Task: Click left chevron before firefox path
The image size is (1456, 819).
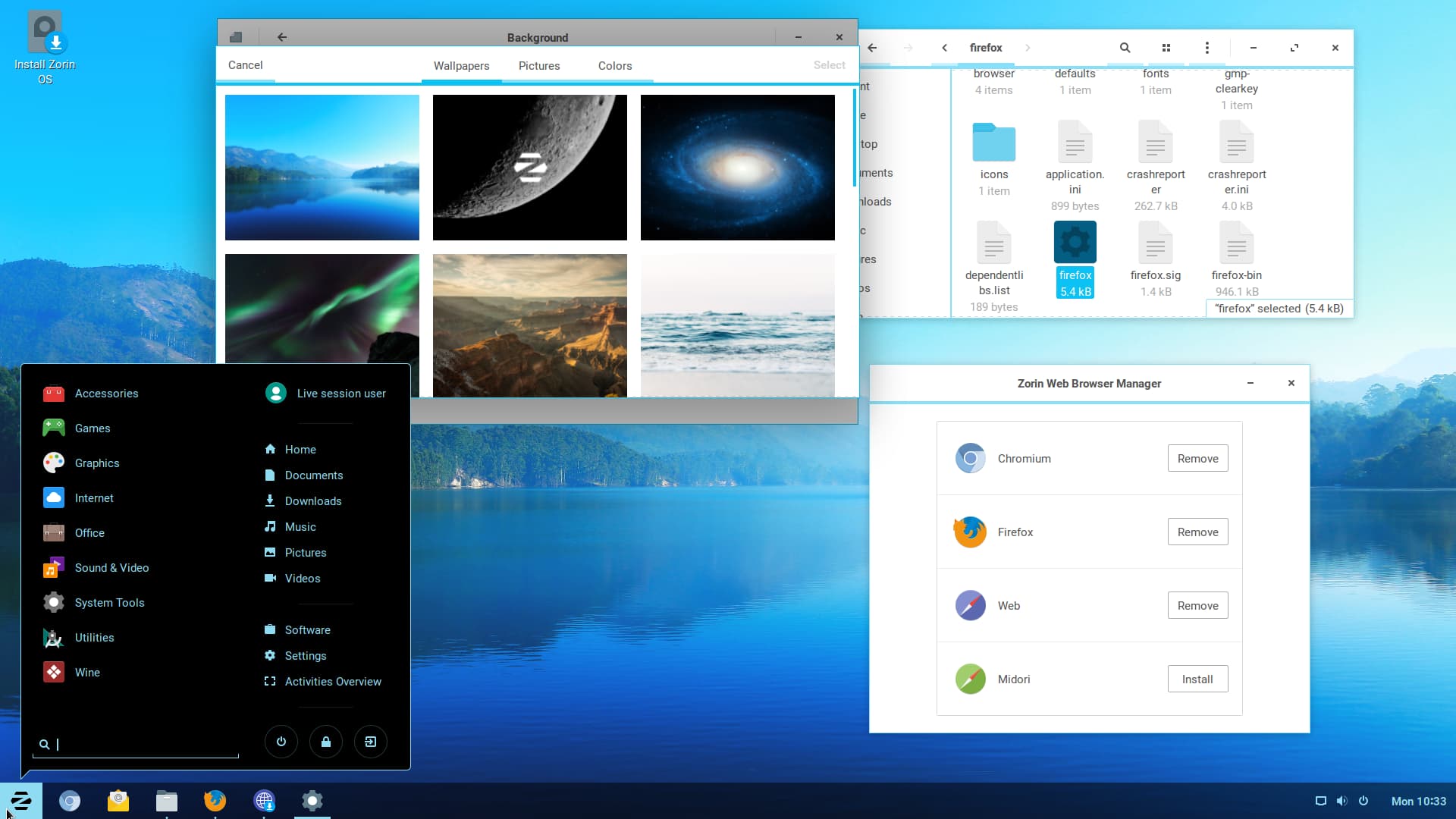Action: pyautogui.click(x=944, y=48)
